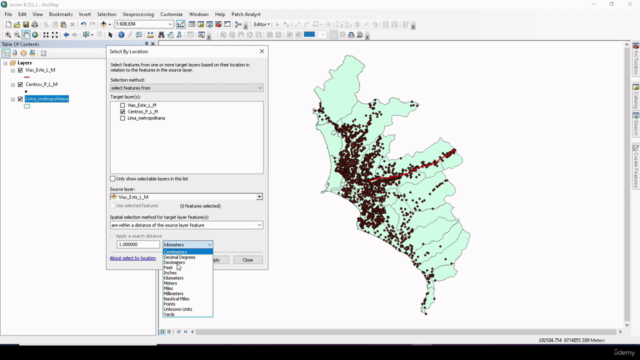Open an existing map document
Screen dimensions: 640x360
click(x=17, y=24)
